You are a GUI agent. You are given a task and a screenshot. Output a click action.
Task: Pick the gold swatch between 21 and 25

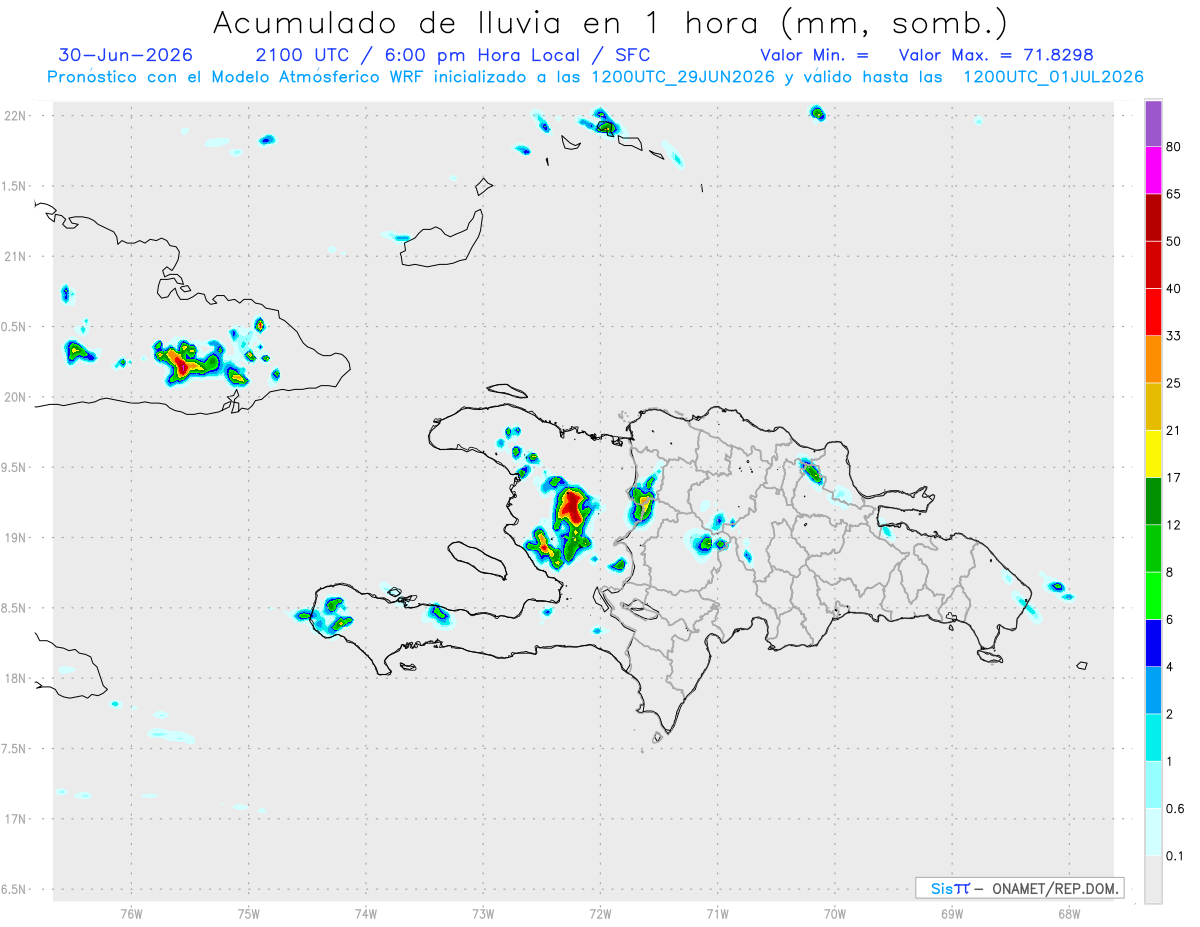(1153, 407)
